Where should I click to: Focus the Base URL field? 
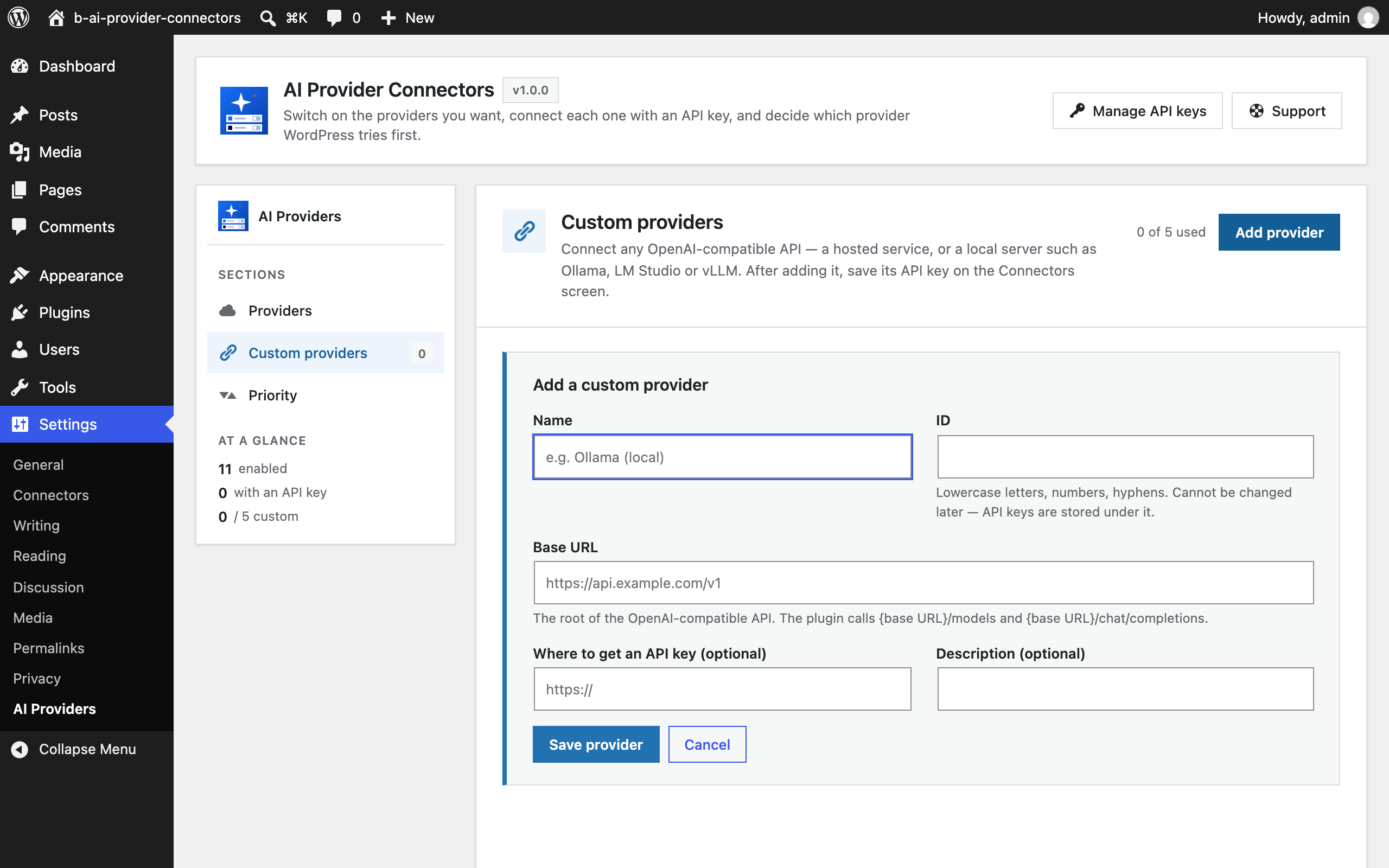point(923,583)
